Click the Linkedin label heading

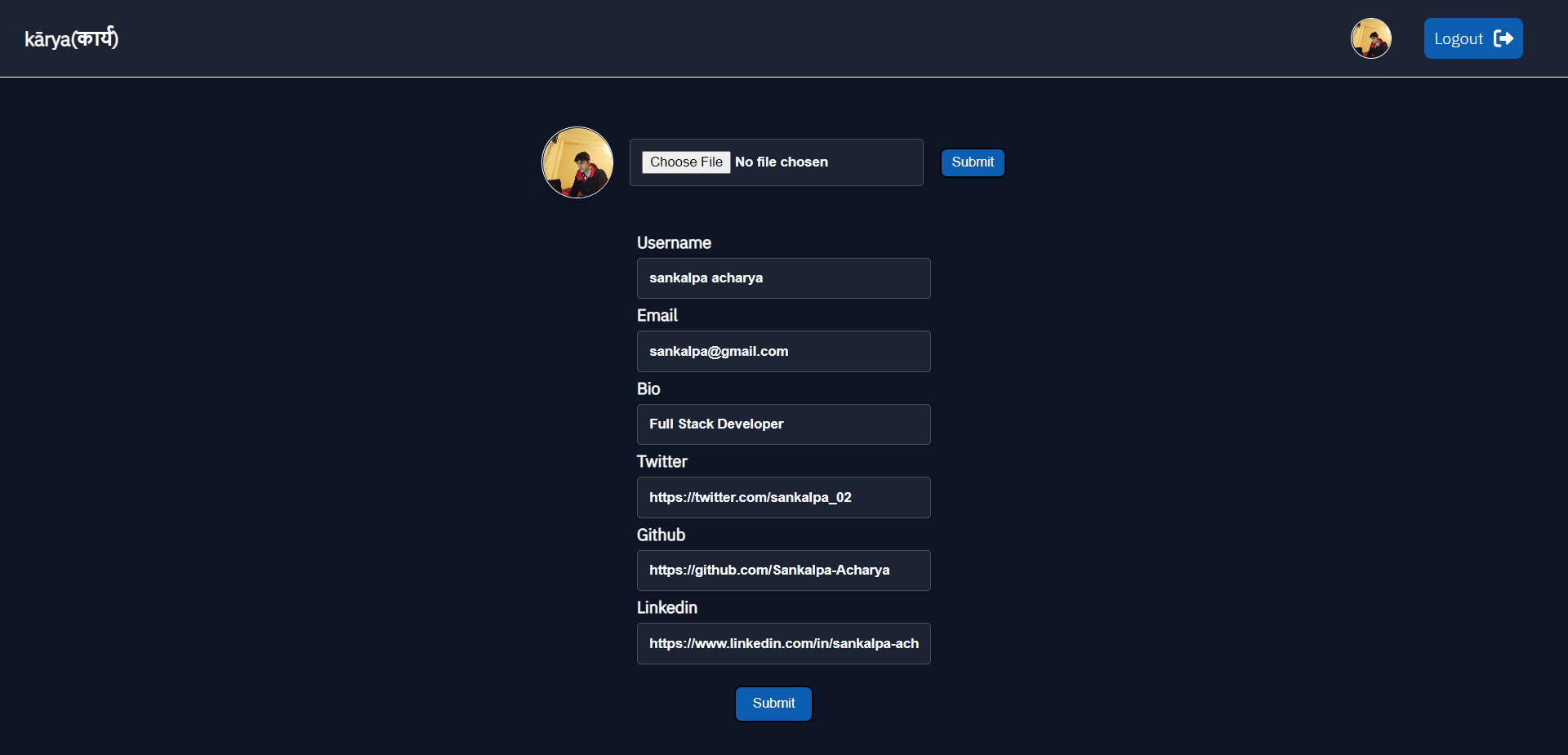(x=666, y=607)
